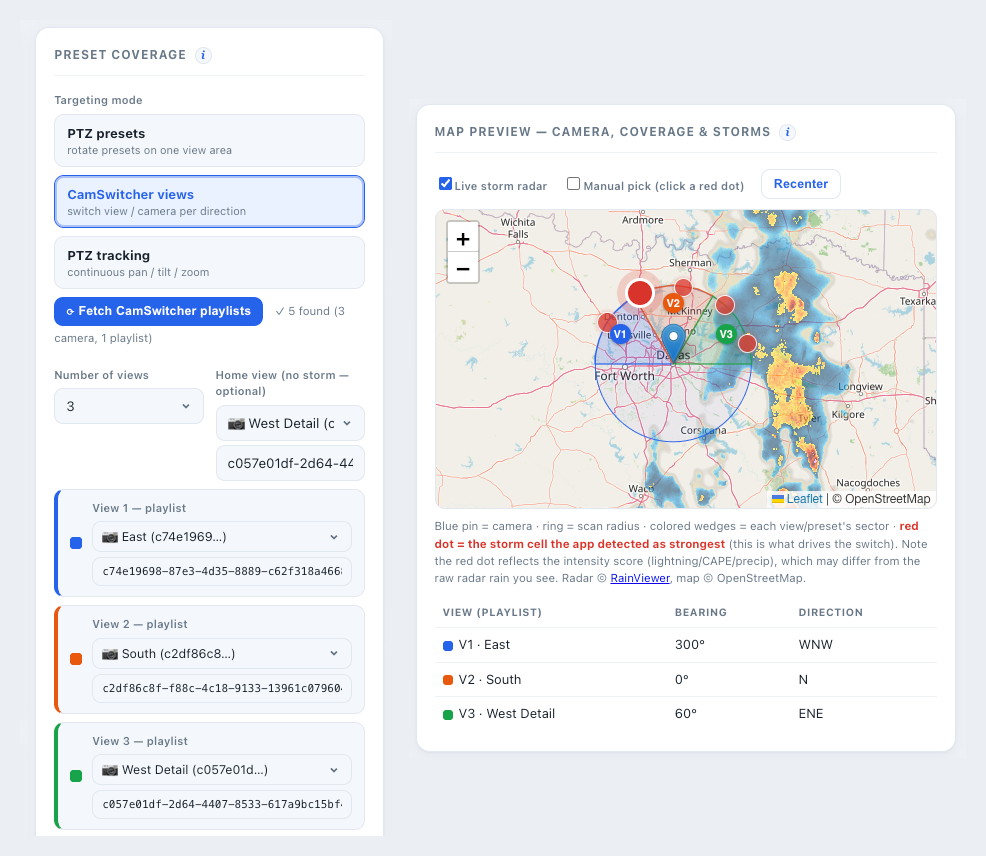Zoom out on the storm map

click(463, 269)
